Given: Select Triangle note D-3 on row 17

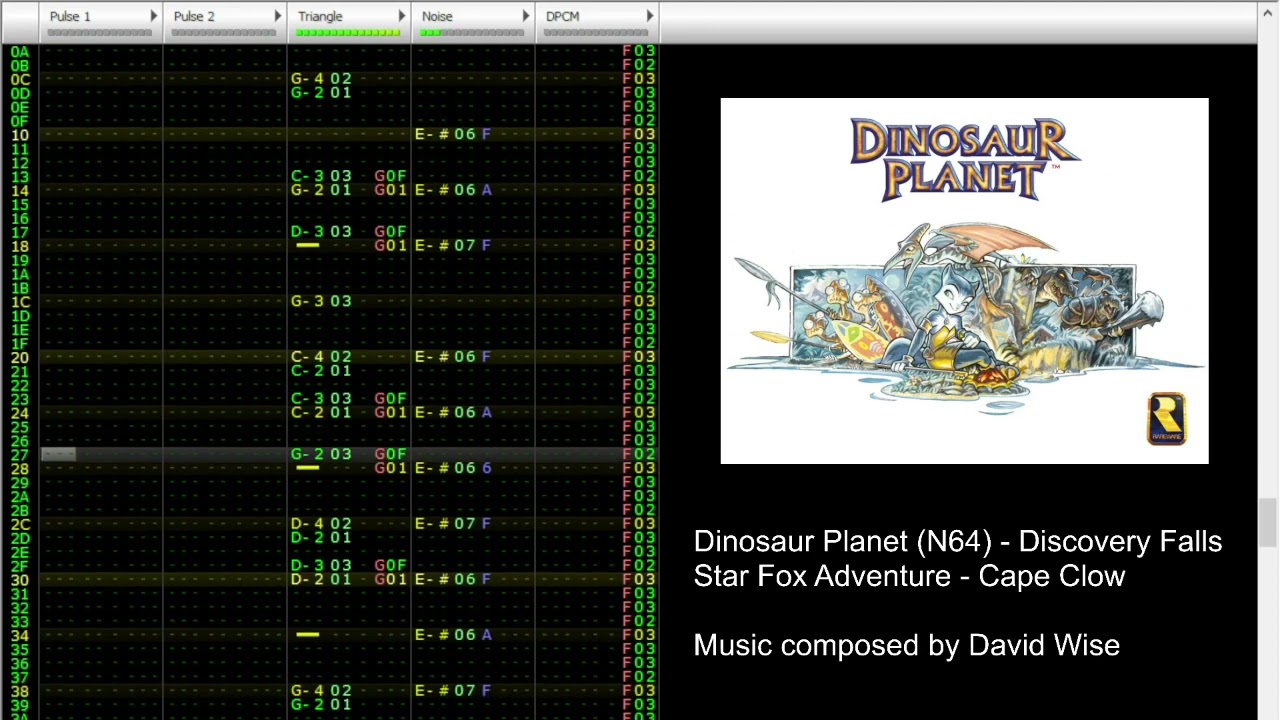Looking at the screenshot, I should [x=308, y=231].
